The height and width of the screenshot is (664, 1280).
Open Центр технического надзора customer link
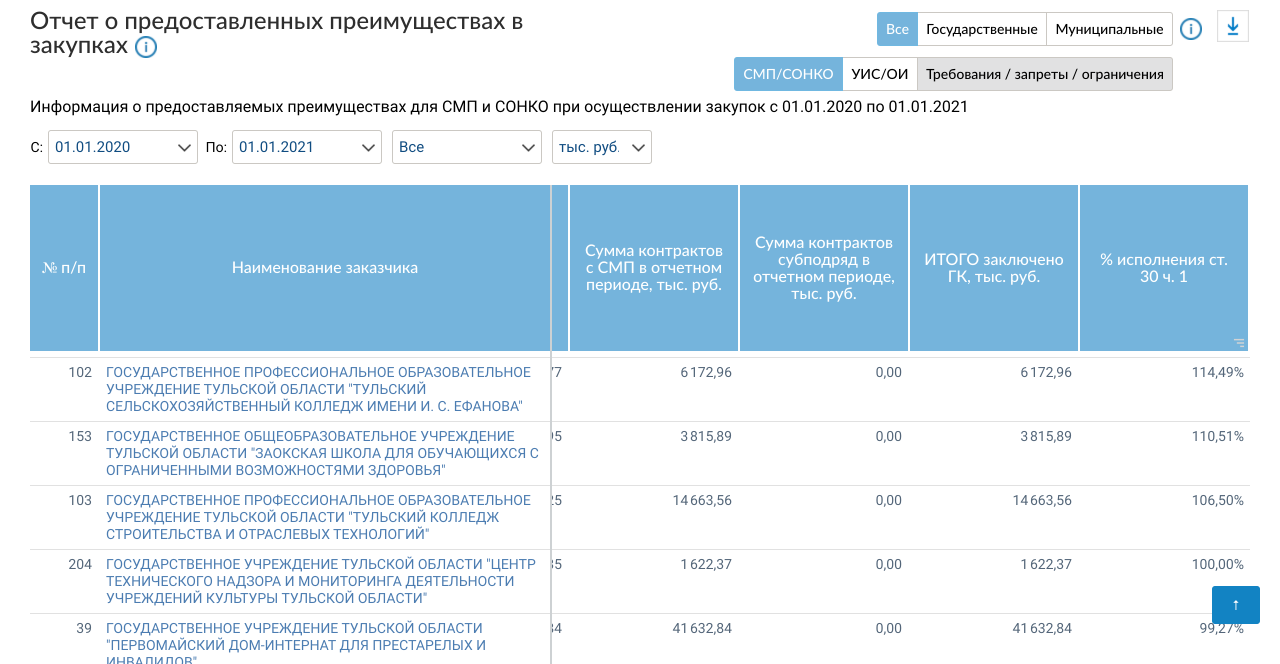pos(320,581)
